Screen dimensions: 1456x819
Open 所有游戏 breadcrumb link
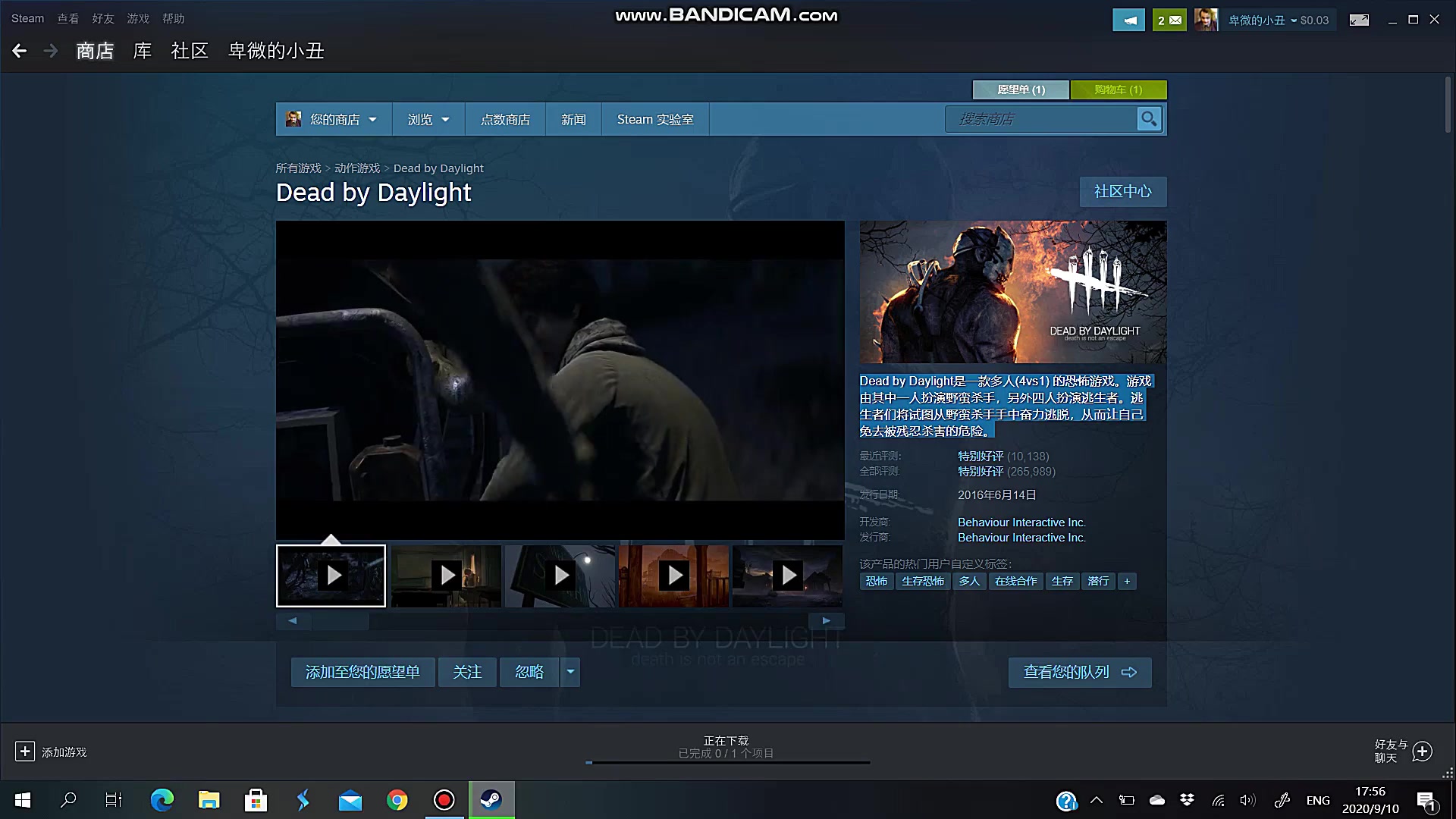click(x=298, y=168)
